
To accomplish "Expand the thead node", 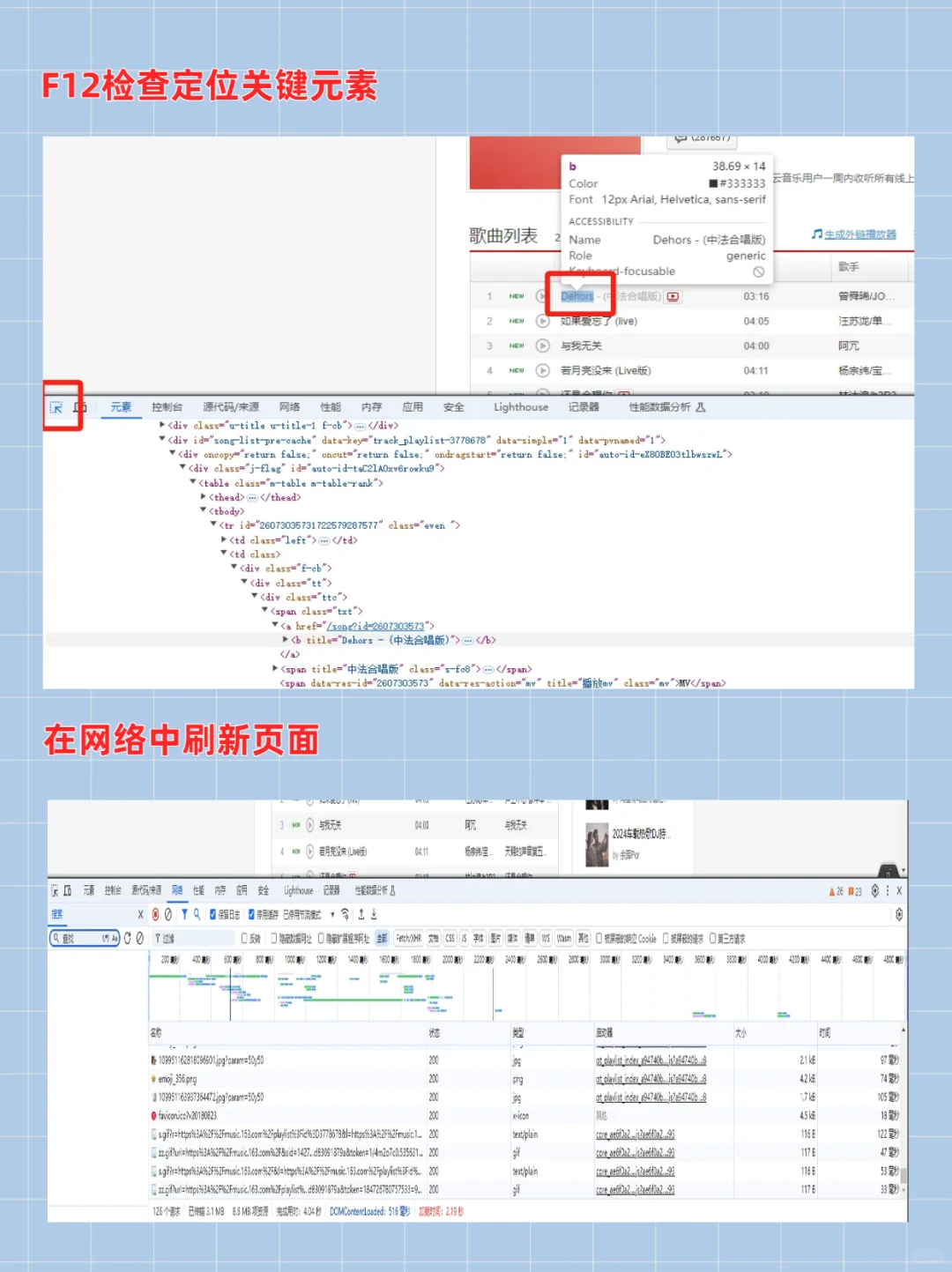I will click(204, 497).
